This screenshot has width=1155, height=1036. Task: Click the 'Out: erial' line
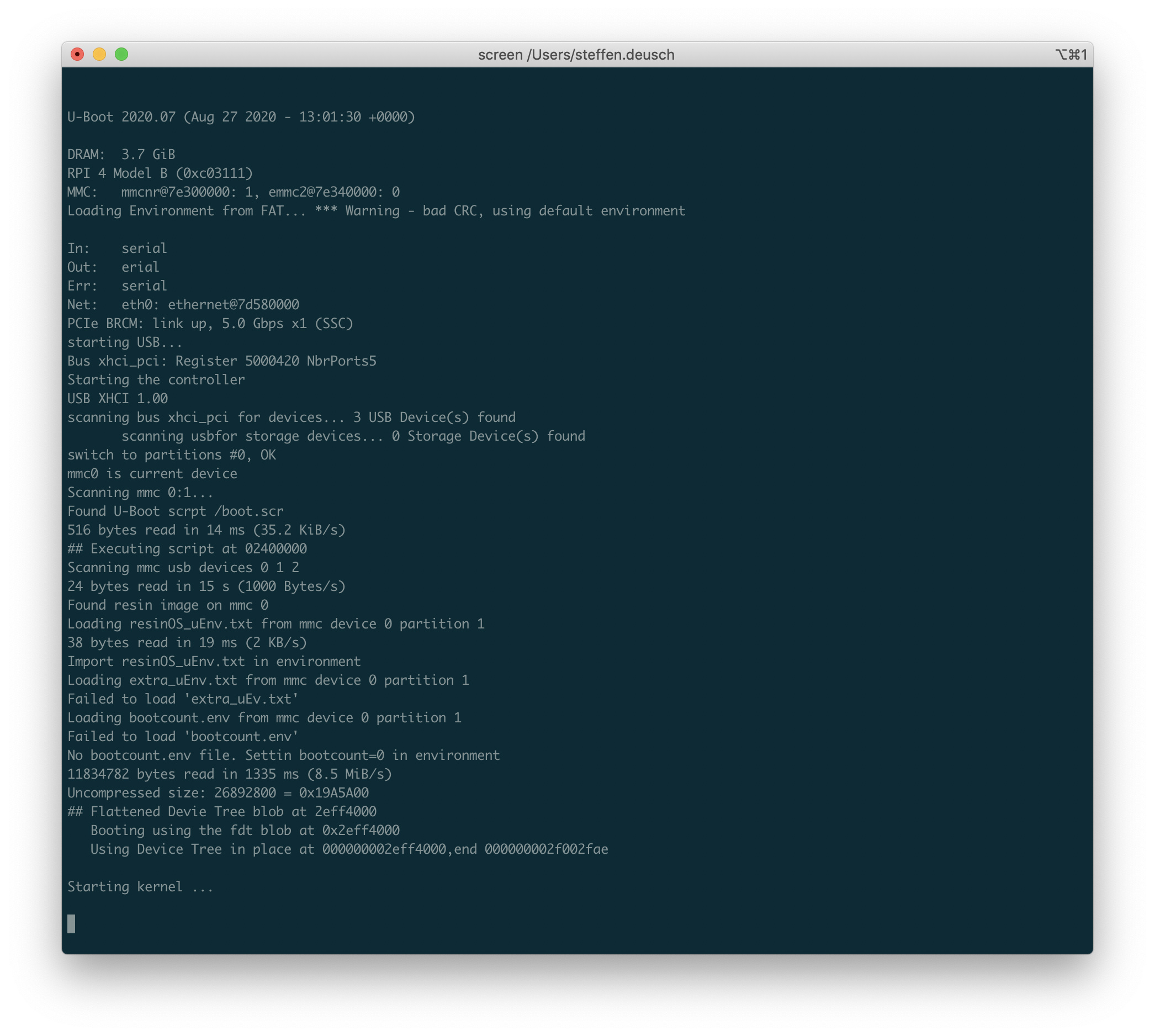113,267
